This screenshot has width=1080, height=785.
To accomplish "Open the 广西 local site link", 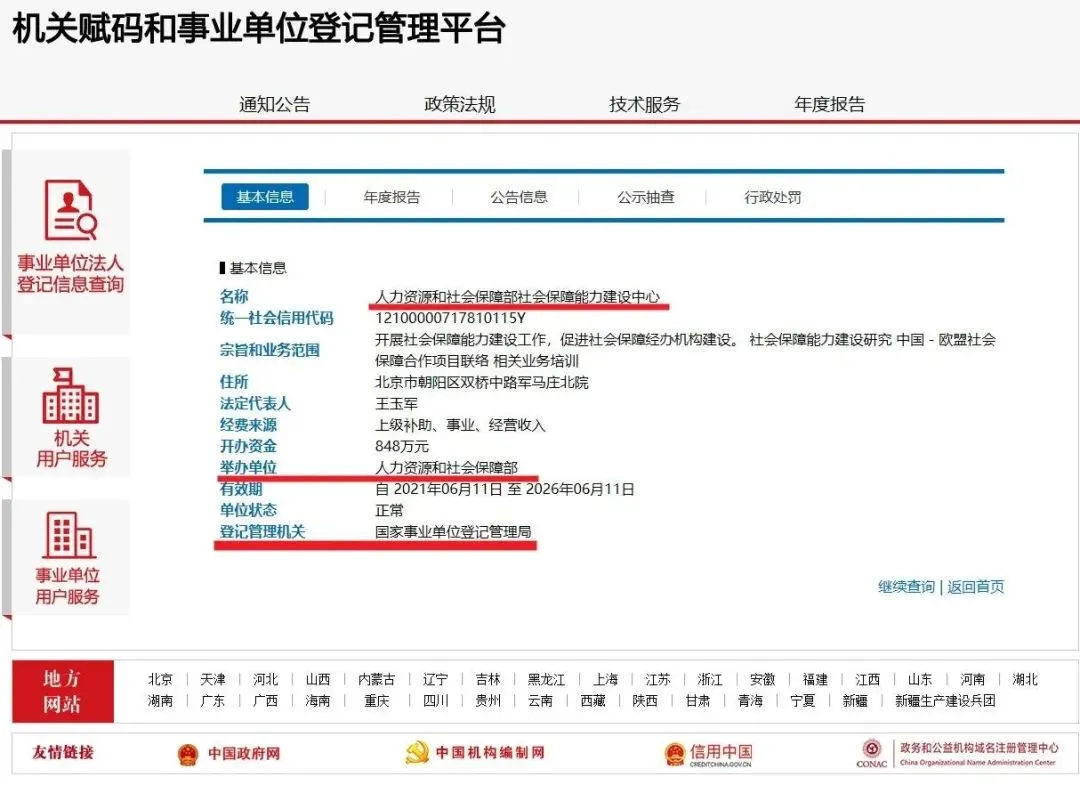I will 264,701.
